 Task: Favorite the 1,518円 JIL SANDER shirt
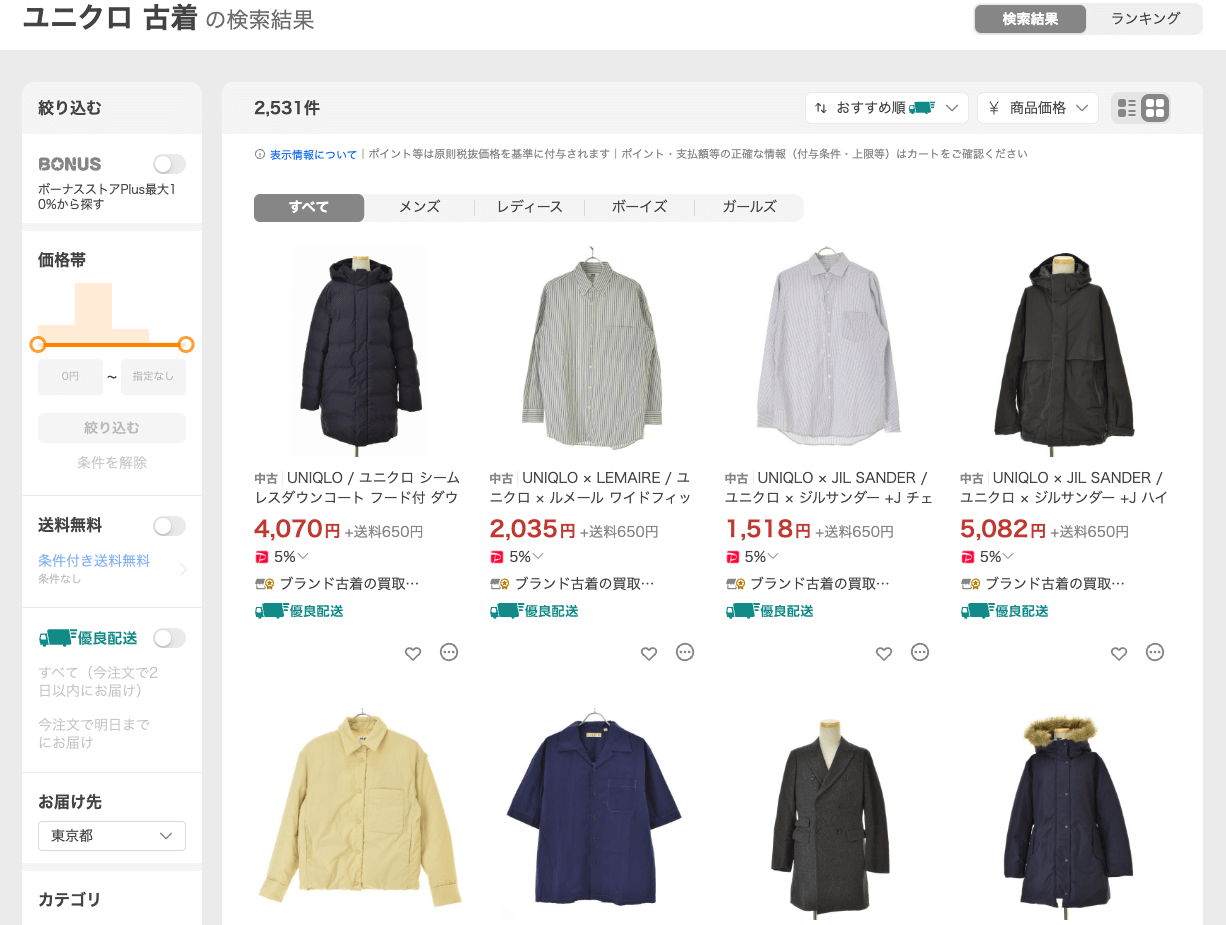[884, 653]
